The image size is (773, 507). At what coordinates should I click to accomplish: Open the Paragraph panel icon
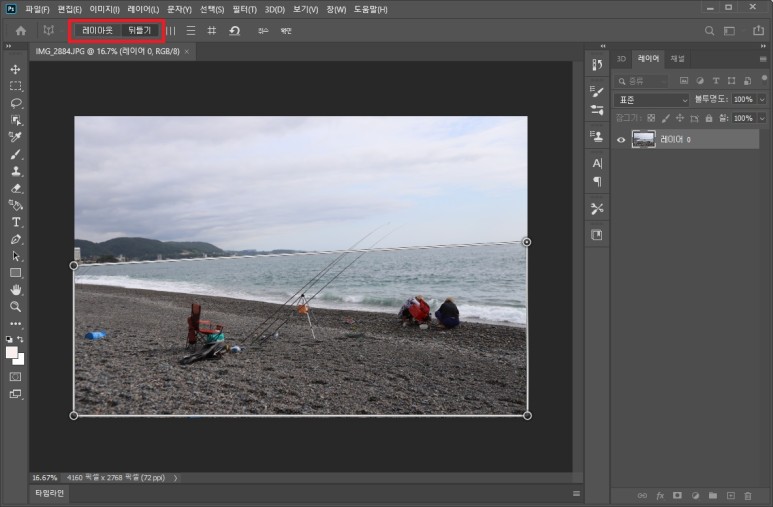click(597, 181)
